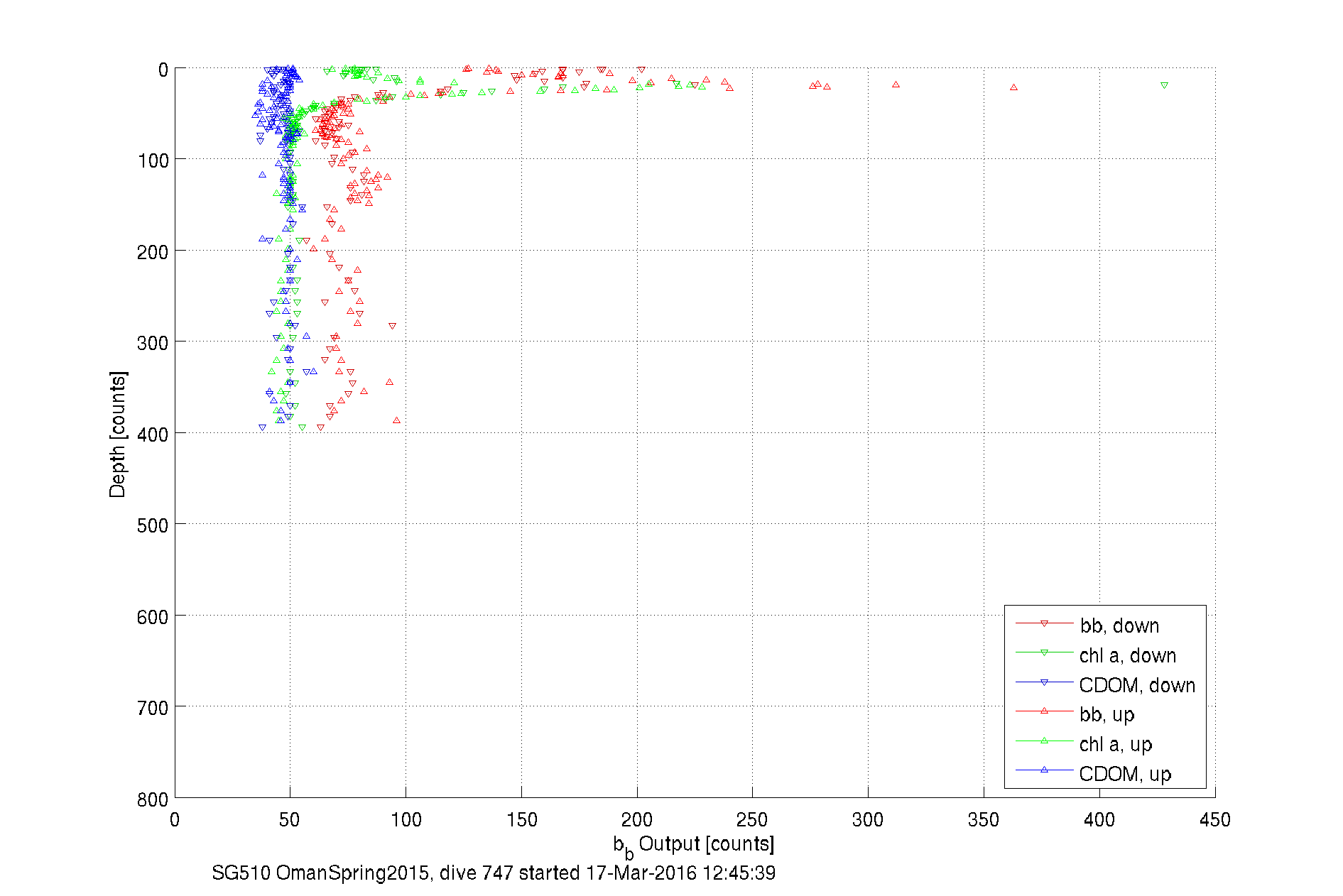Image resolution: width=1343 pixels, height=896 pixels.
Task: Click the 'CDOM, down' legend entry
Action: 1106,685
